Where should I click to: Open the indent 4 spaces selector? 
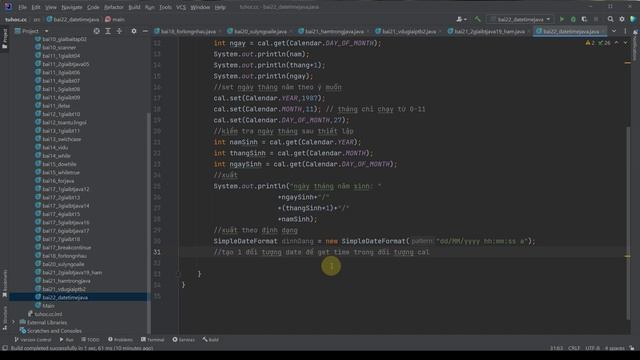[615, 348]
